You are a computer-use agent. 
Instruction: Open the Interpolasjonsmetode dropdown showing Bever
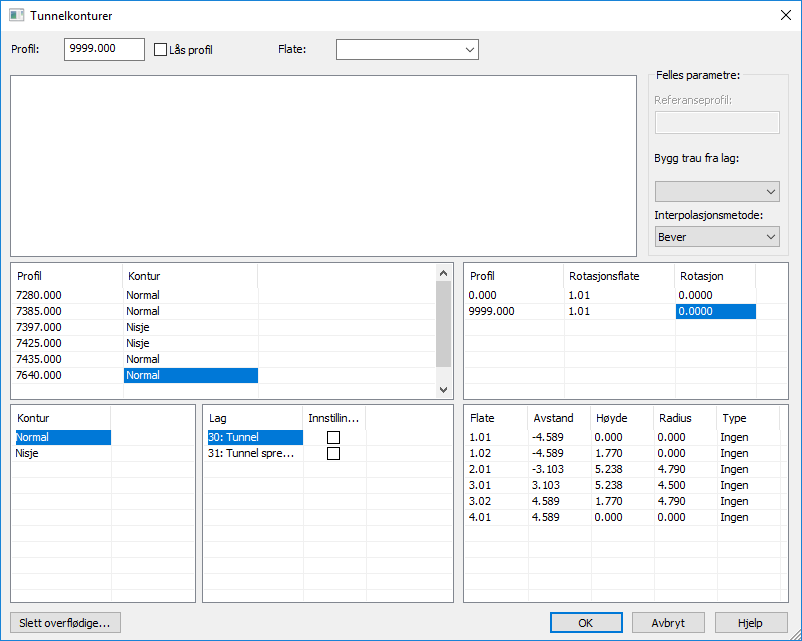pos(717,237)
